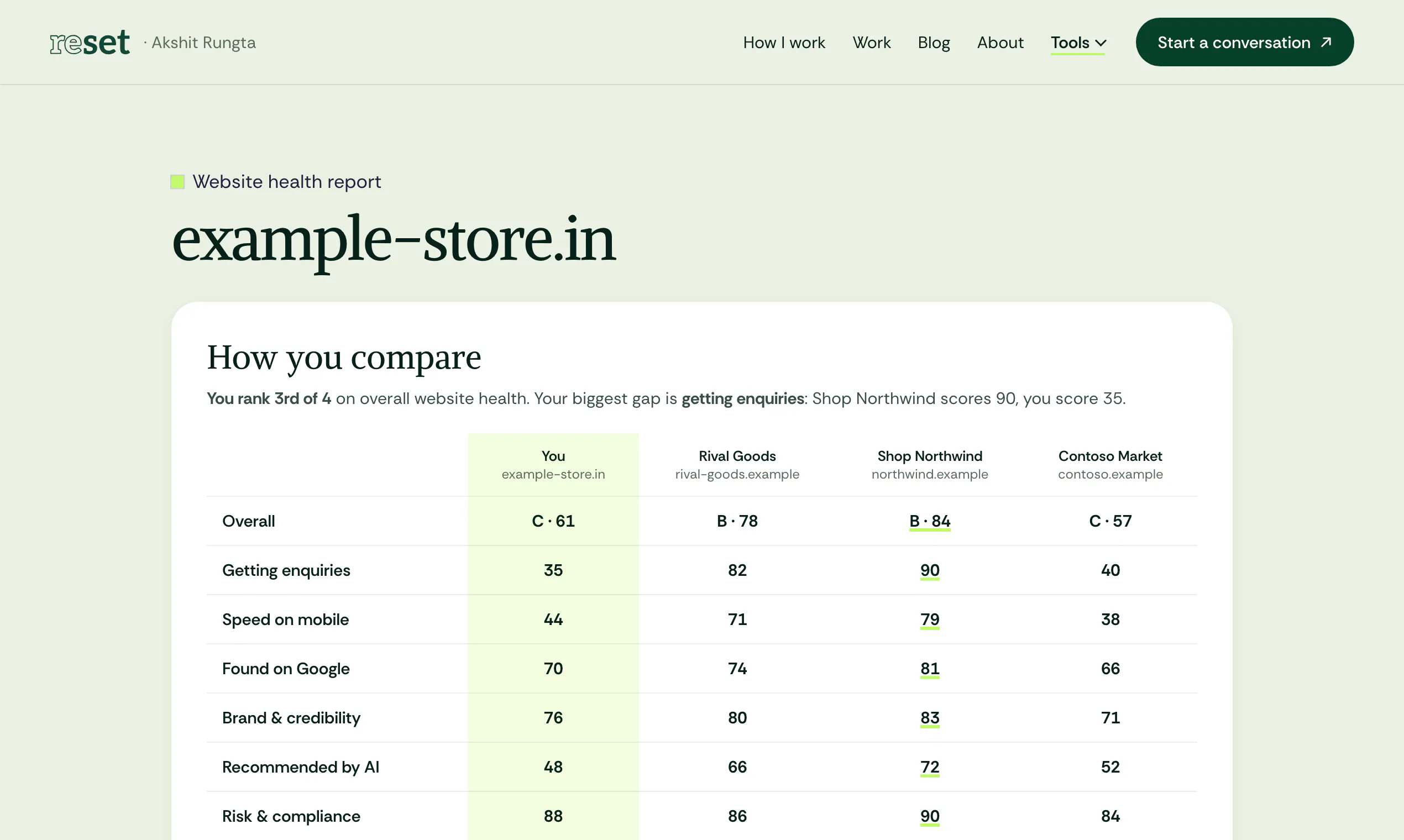1404x840 pixels.
Task: Click the Recommended by AI row label
Action: (301, 767)
